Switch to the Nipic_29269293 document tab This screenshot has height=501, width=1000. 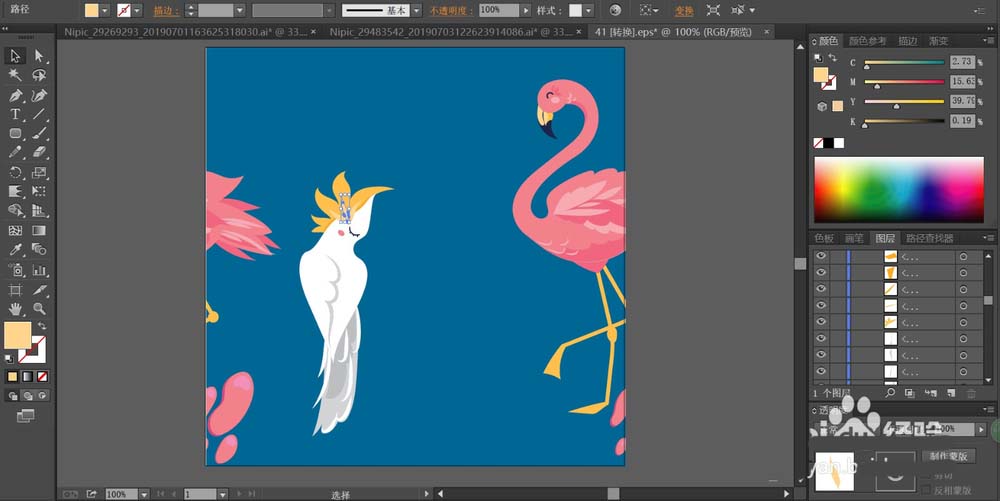pos(178,32)
